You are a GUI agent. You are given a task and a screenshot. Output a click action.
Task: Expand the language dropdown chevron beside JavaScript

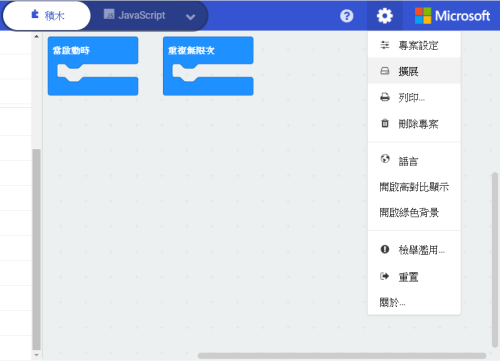190,17
